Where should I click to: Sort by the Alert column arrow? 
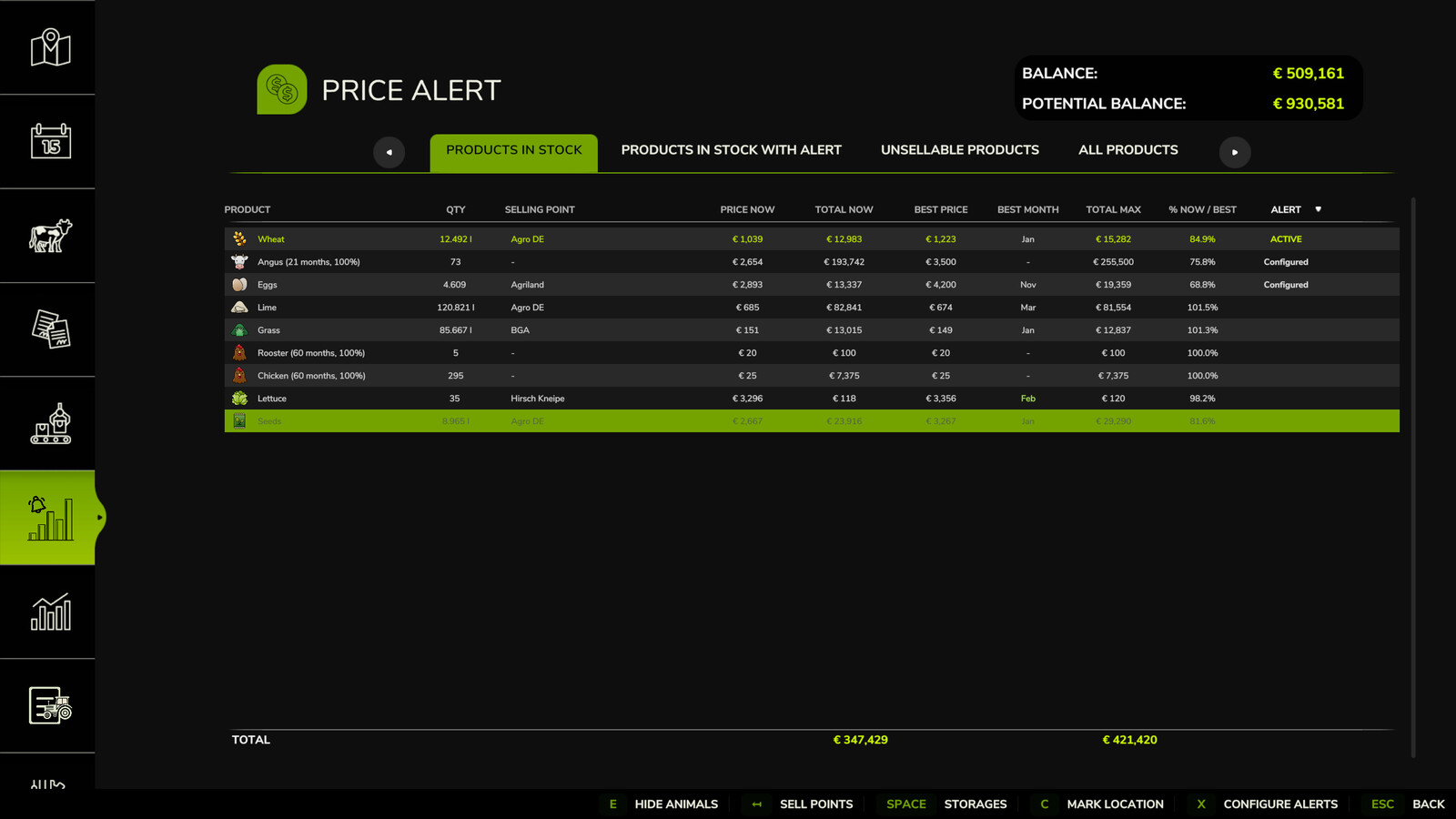point(1318,209)
